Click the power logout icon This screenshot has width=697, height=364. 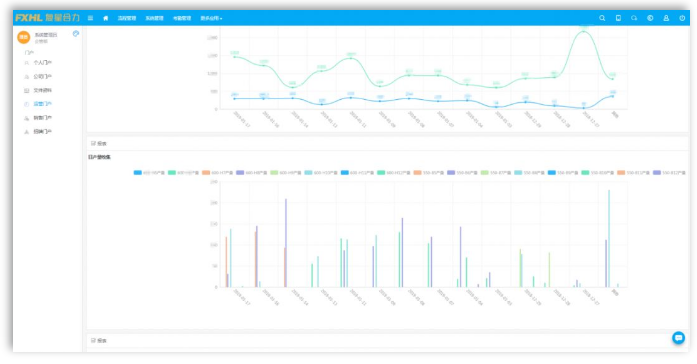tap(682, 18)
